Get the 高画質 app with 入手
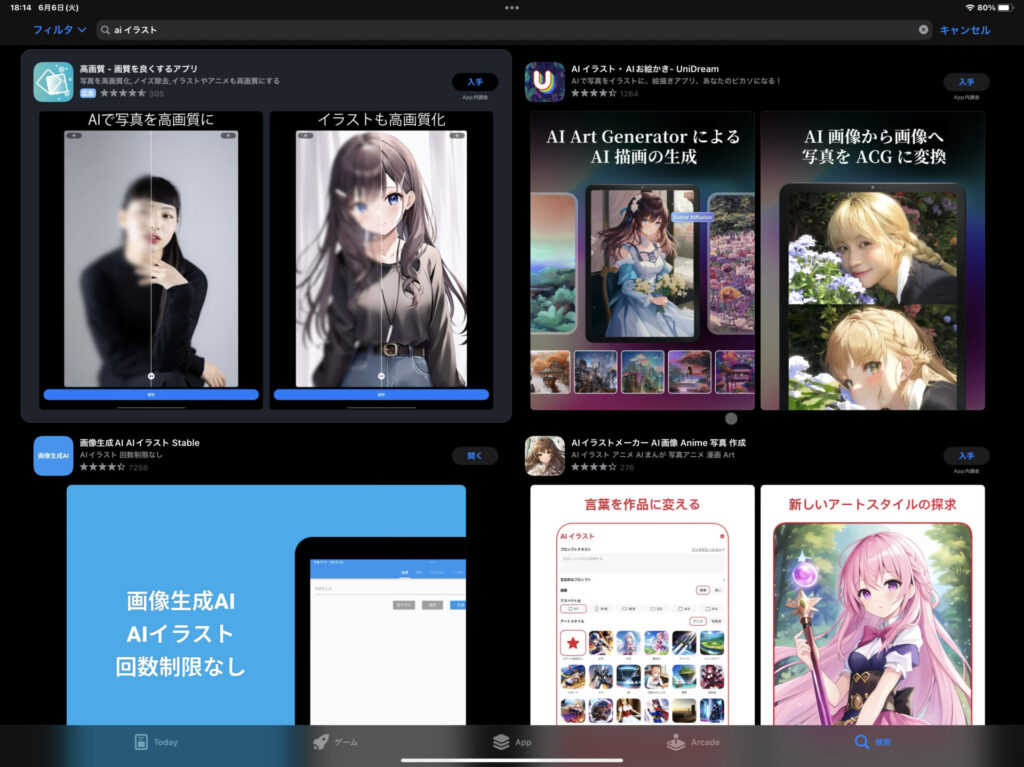The image size is (1024, 767). coord(474,82)
